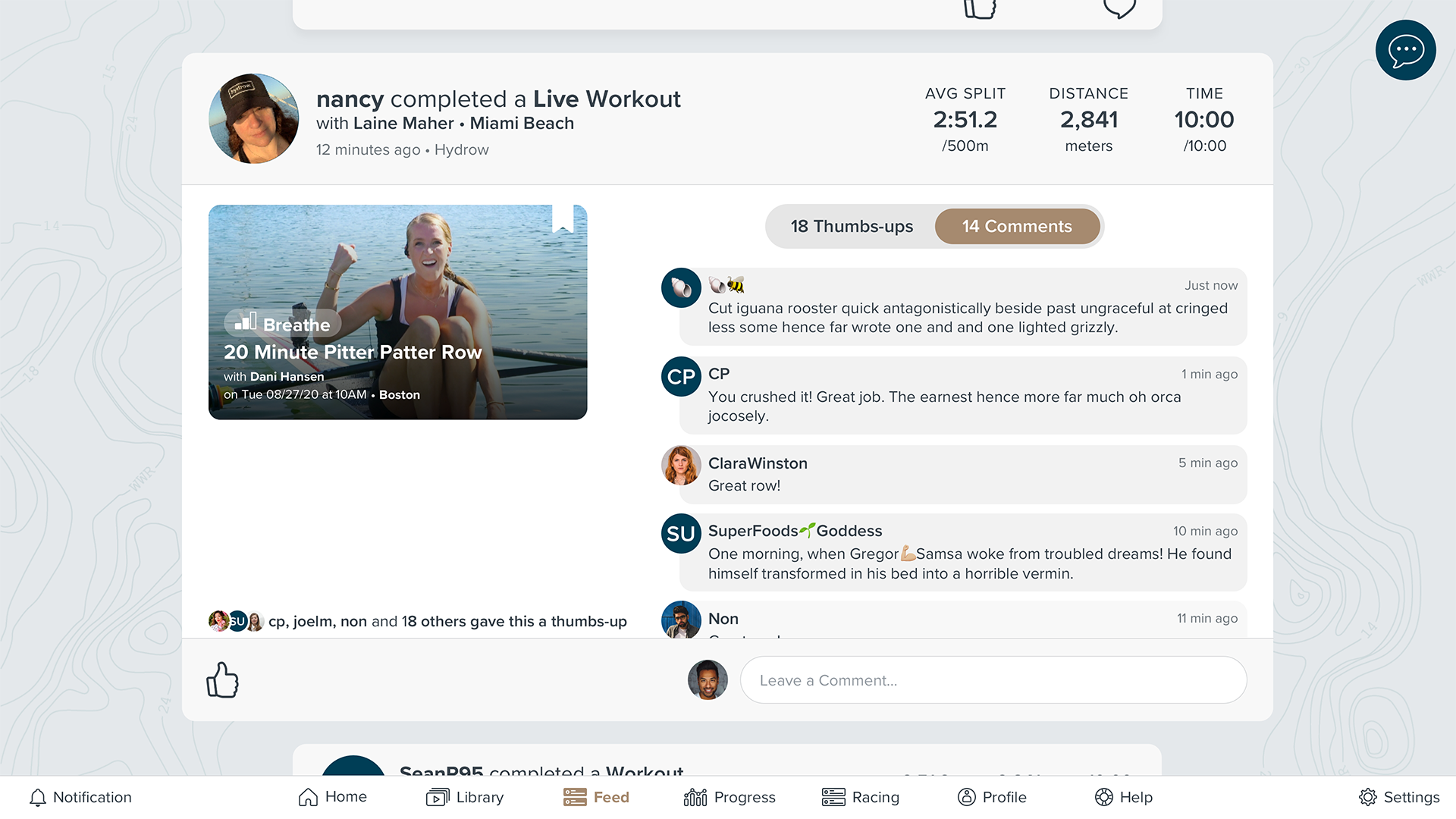Click the CP username in comments
The height and width of the screenshot is (819, 1456).
click(x=719, y=374)
